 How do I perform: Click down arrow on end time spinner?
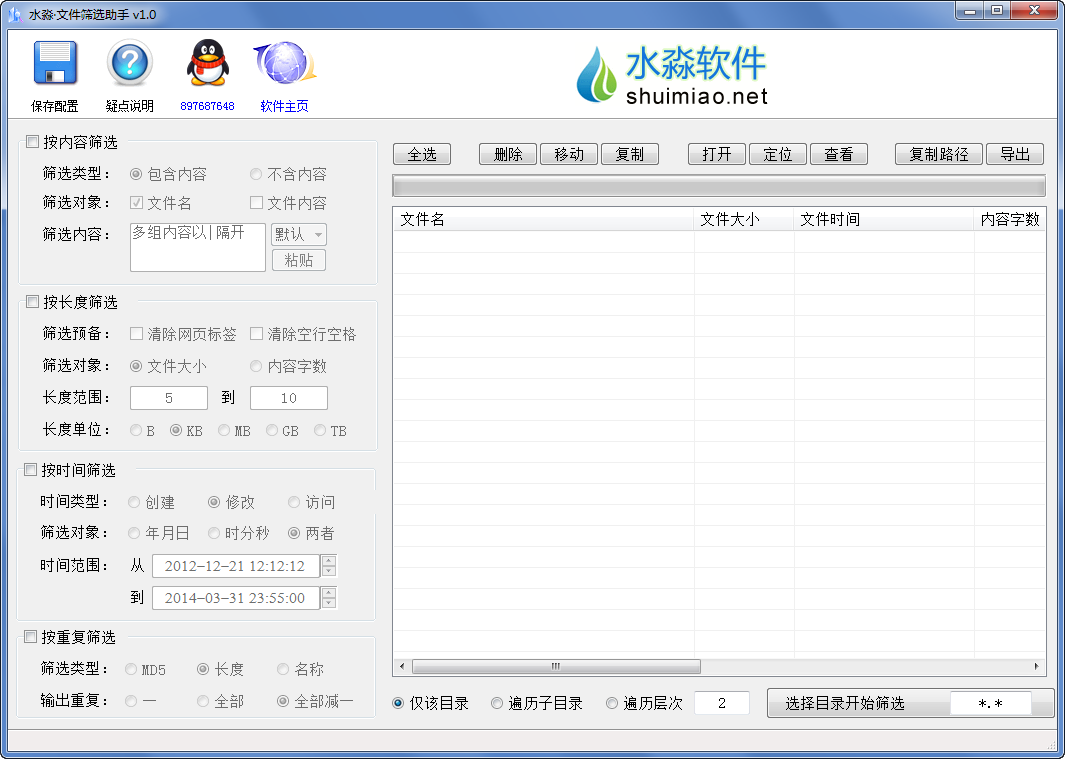click(329, 603)
